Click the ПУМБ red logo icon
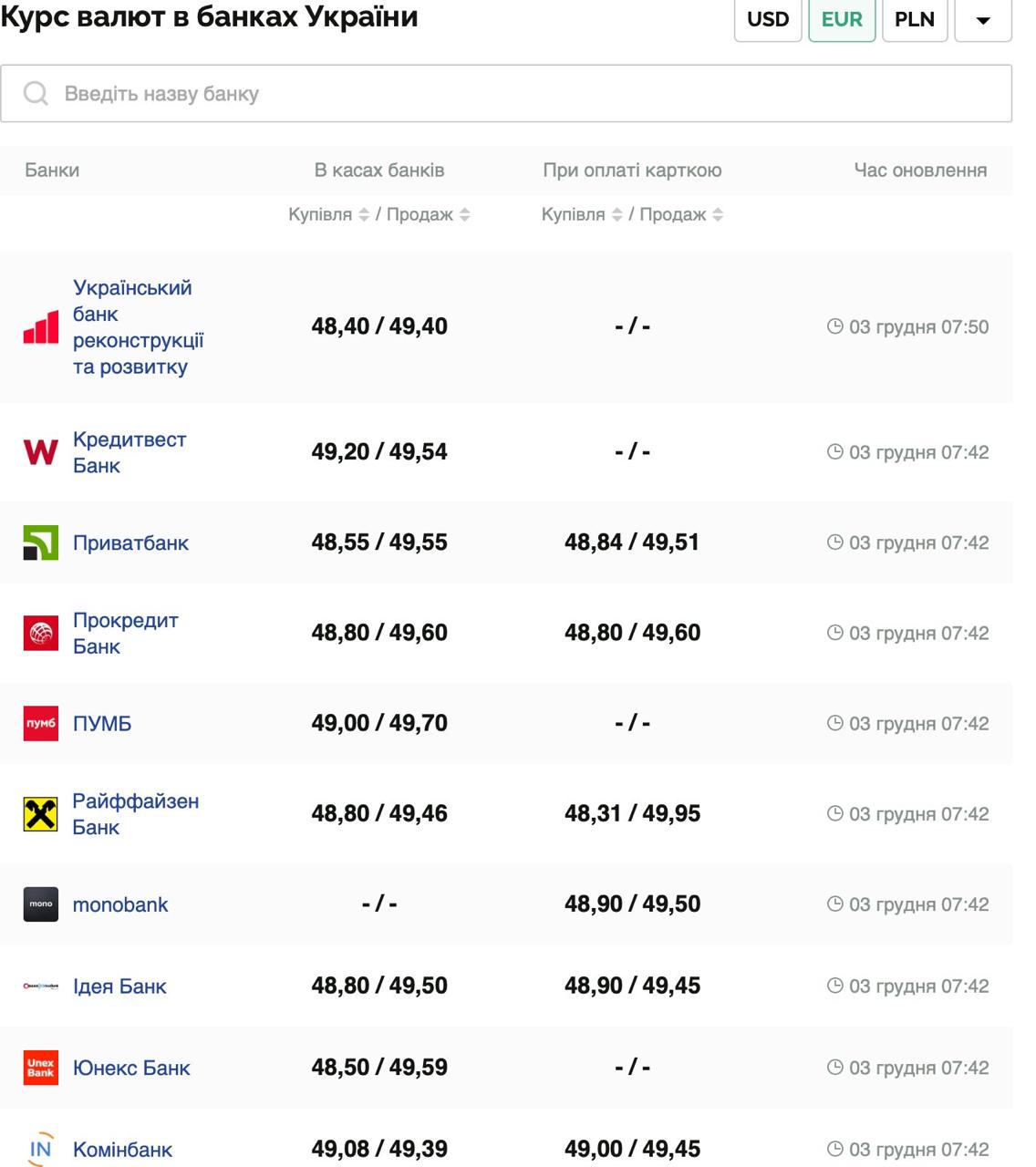The height and width of the screenshot is (1167, 1036). coord(40,723)
